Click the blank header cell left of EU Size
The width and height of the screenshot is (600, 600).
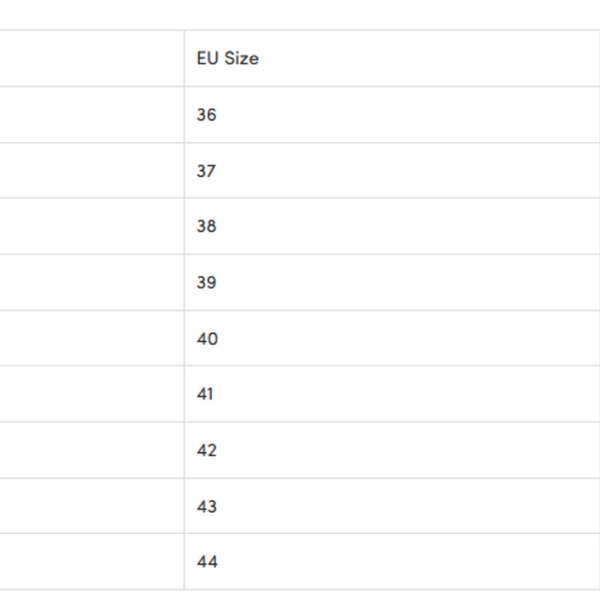[x=92, y=58]
